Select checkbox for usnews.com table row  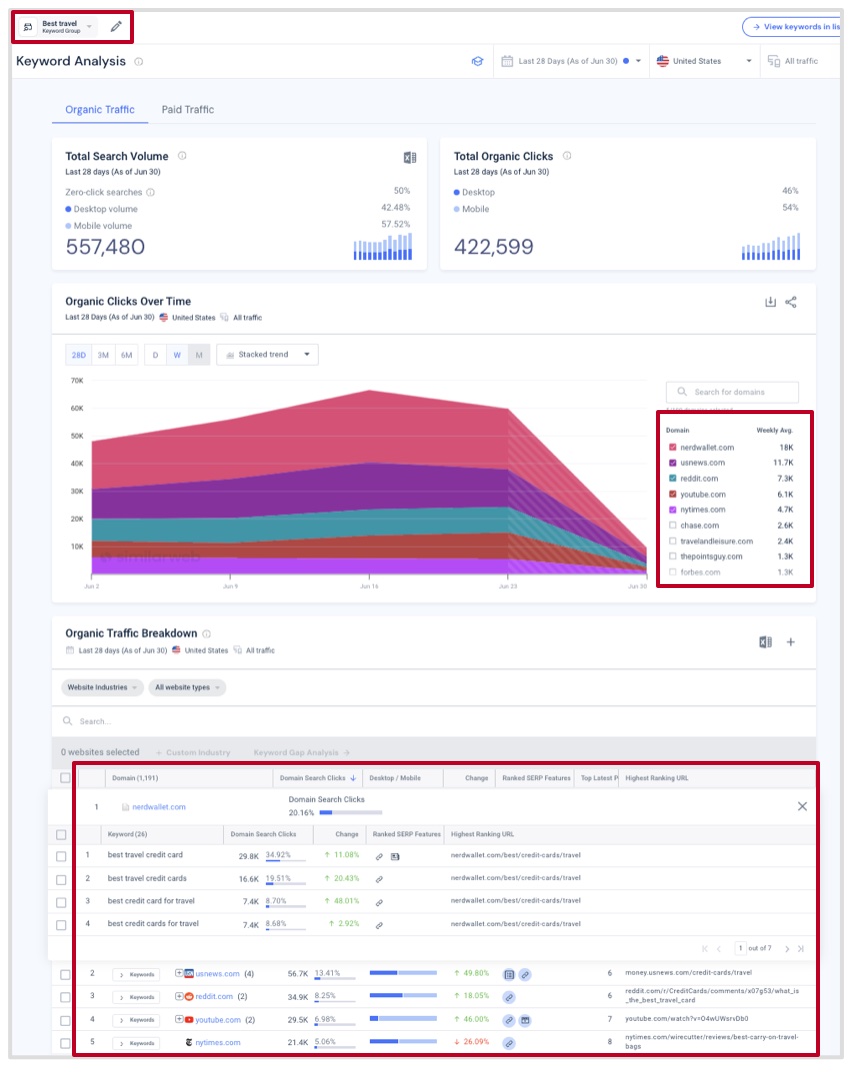(65, 975)
